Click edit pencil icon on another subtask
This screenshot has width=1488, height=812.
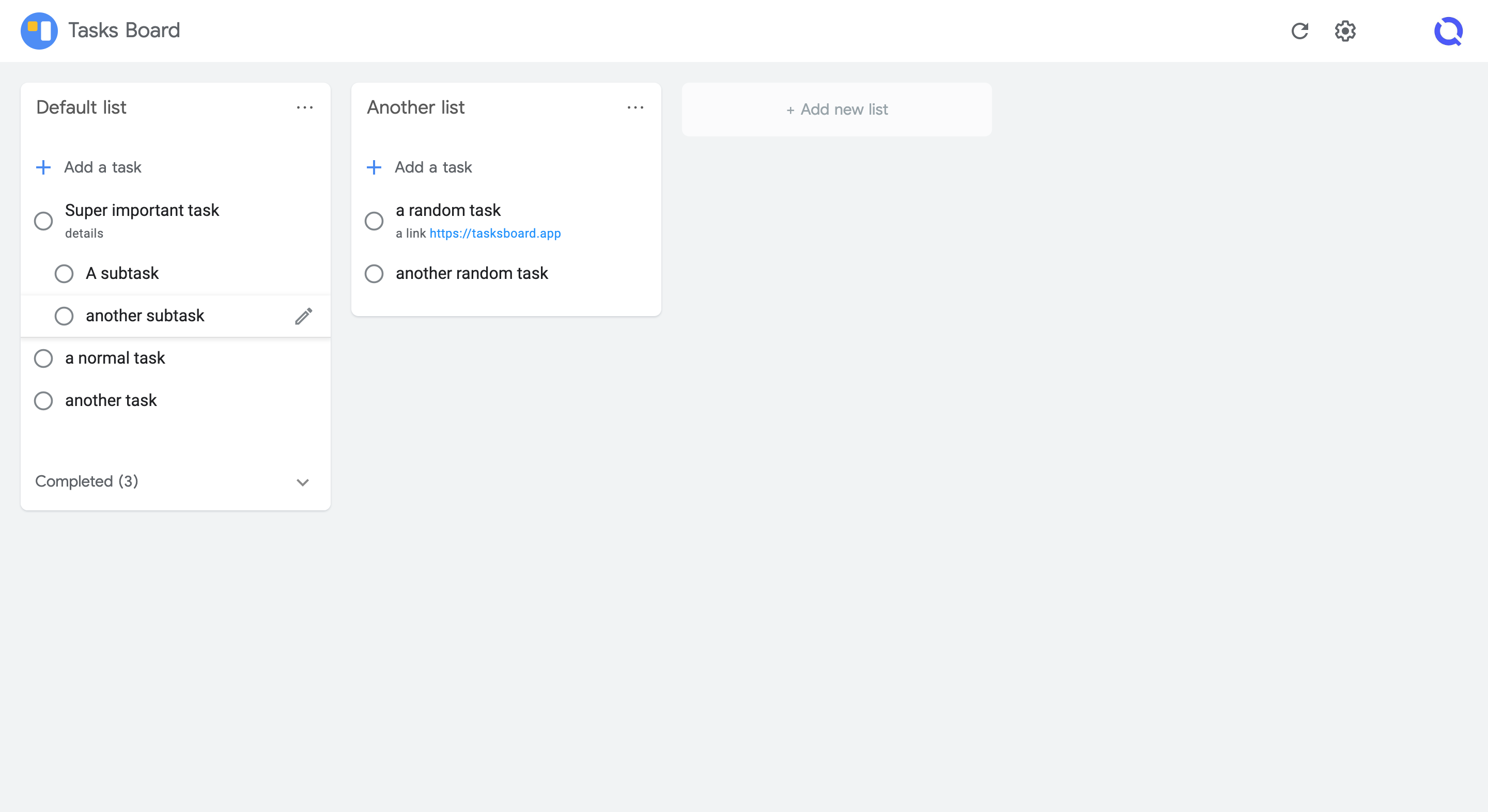point(303,316)
